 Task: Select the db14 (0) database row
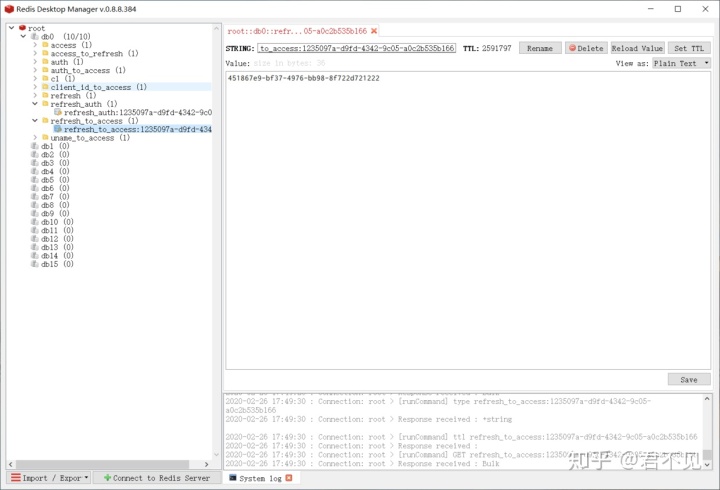[57, 255]
